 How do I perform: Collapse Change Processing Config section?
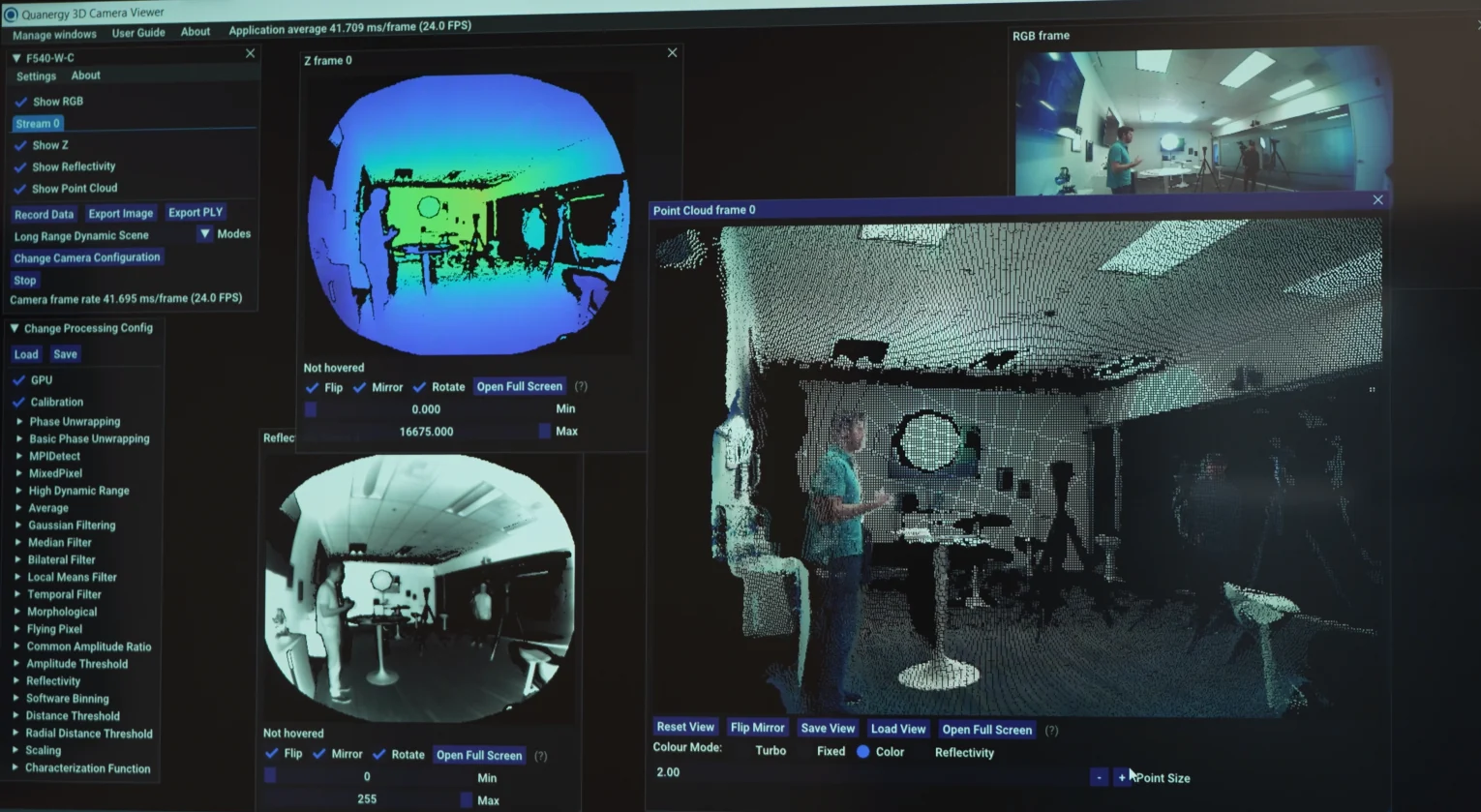click(x=15, y=328)
